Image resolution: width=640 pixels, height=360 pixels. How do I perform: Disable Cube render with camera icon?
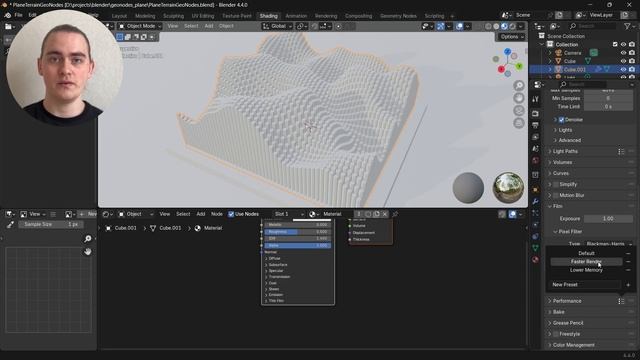click(632, 61)
